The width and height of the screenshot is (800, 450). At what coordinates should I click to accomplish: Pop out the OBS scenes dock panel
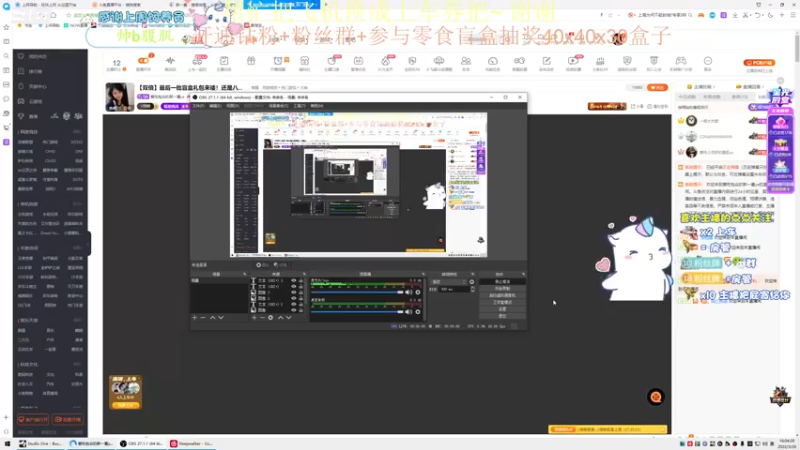[x=244, y=274]
